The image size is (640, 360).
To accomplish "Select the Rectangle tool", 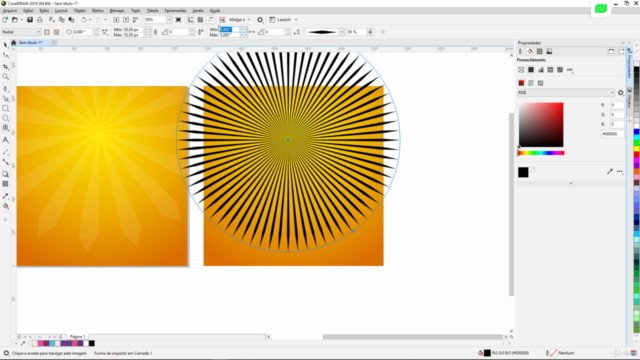I will tap(5, 109).
